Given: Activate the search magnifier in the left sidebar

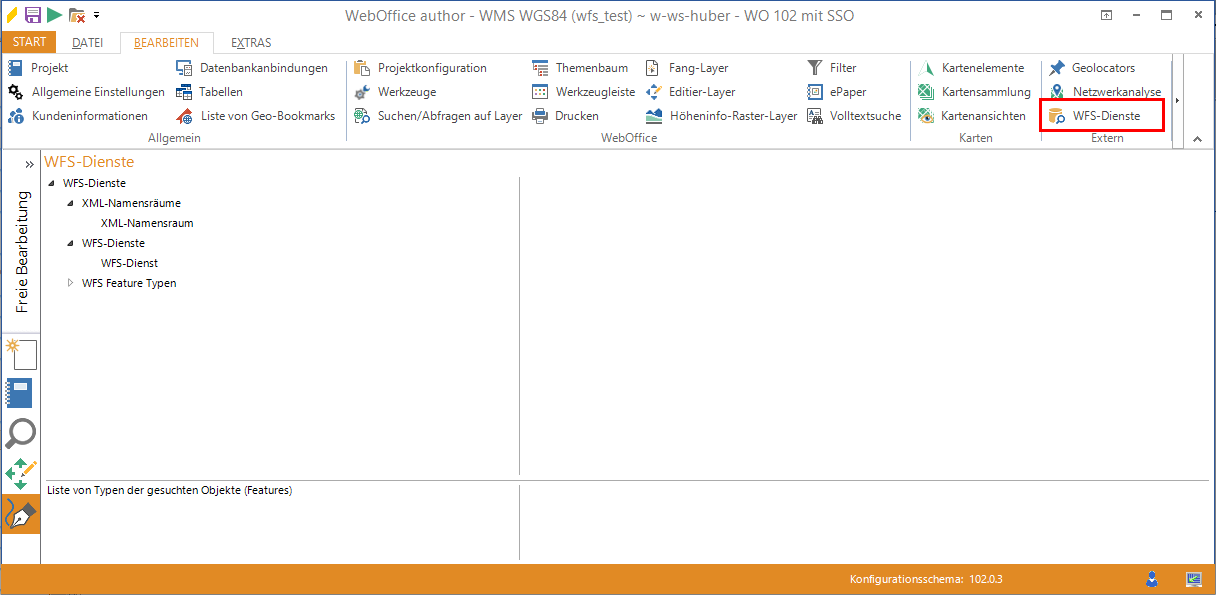Looking at the screenshot, I should pyautogui.click(x=21, y=433).
